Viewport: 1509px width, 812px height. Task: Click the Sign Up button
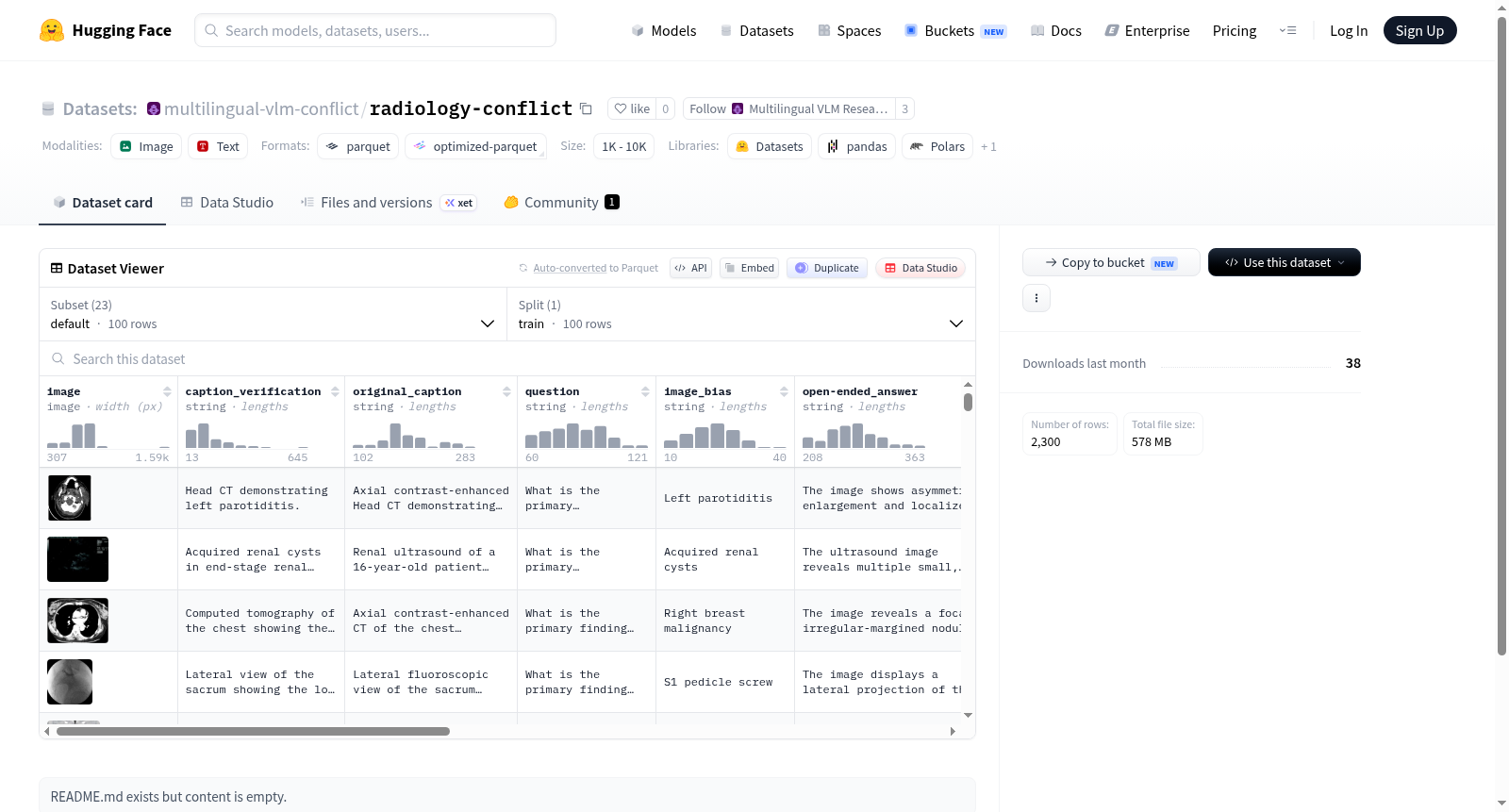[1419, 30]
